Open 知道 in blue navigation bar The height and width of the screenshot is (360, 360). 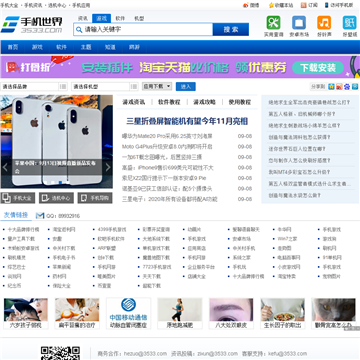110,47
